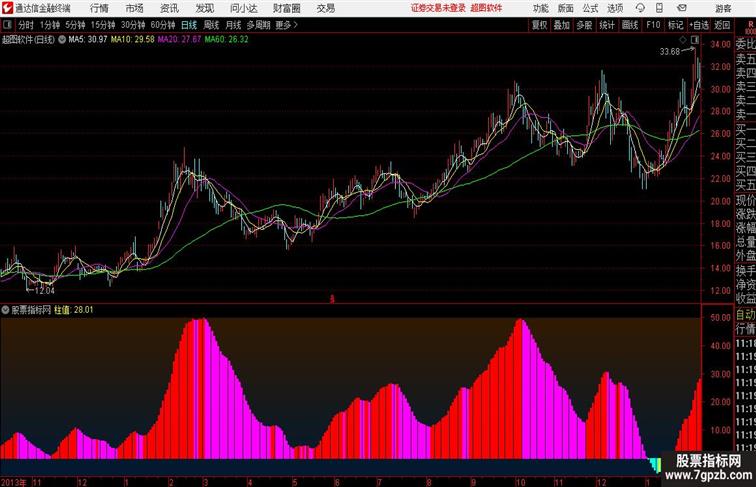Viewport: 756px width, 487px height.
Task: Open the 发现 menu
Action: (204, 8)
